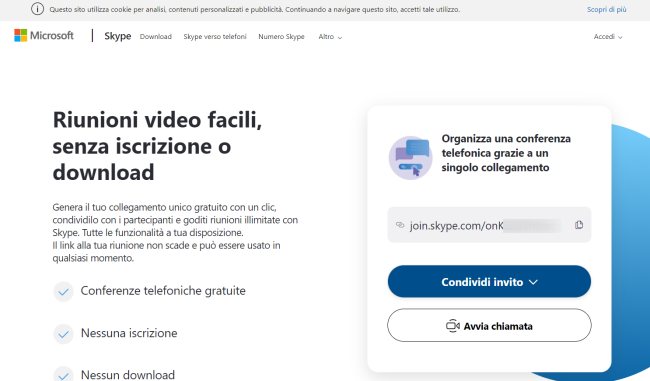
Task: Click the Microsoft logo
Action: [x=44, y=36]
